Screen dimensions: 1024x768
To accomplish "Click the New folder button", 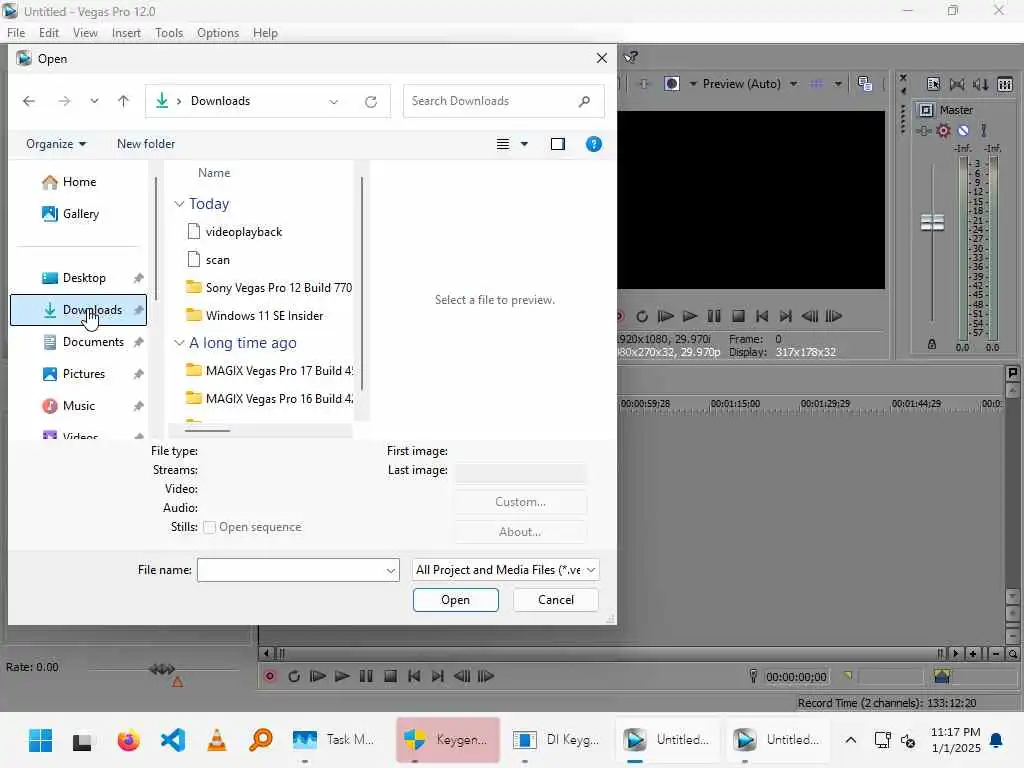I will [x=146, y=144].
